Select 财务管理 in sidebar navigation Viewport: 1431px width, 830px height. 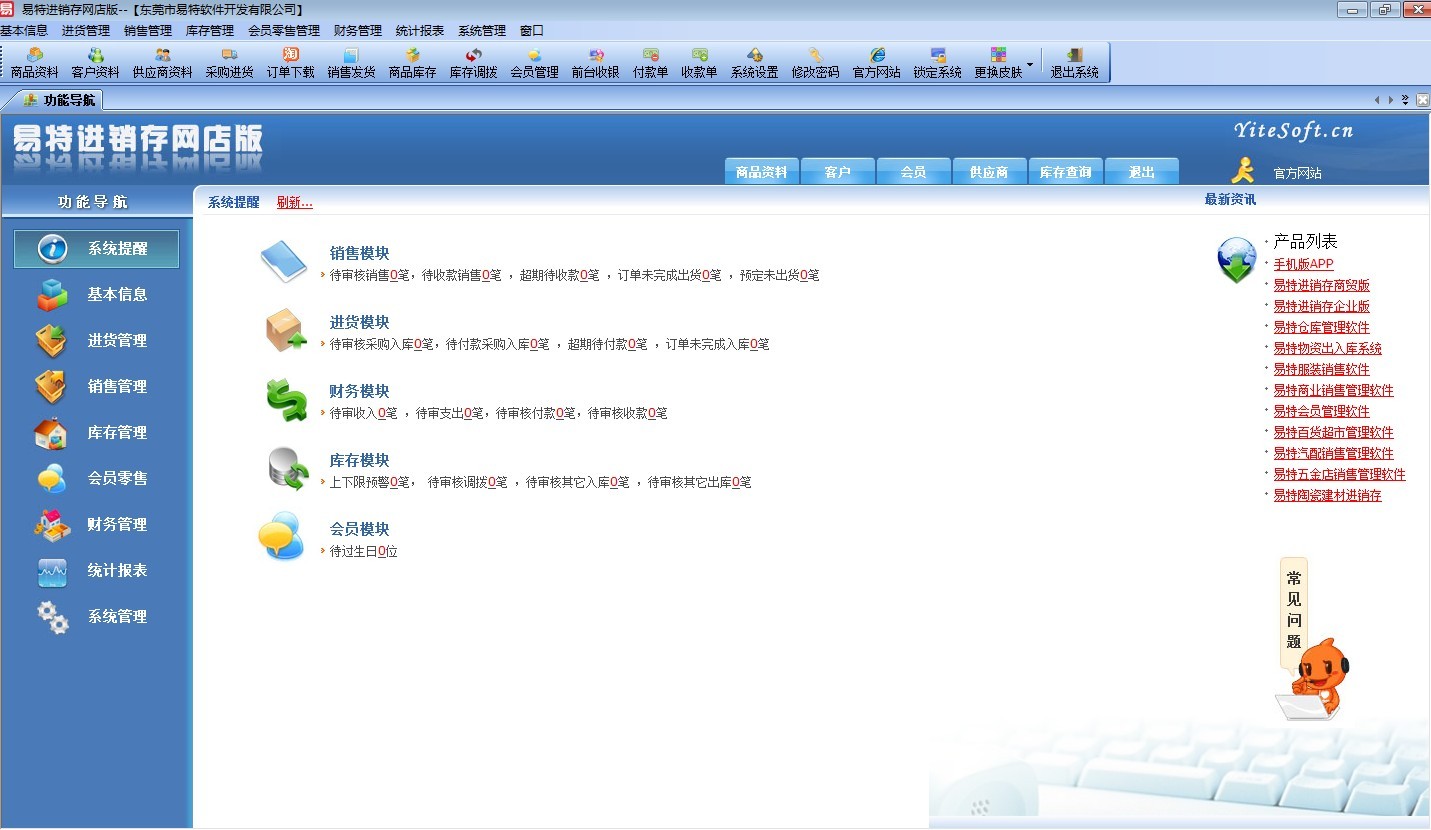coord(96,525)
